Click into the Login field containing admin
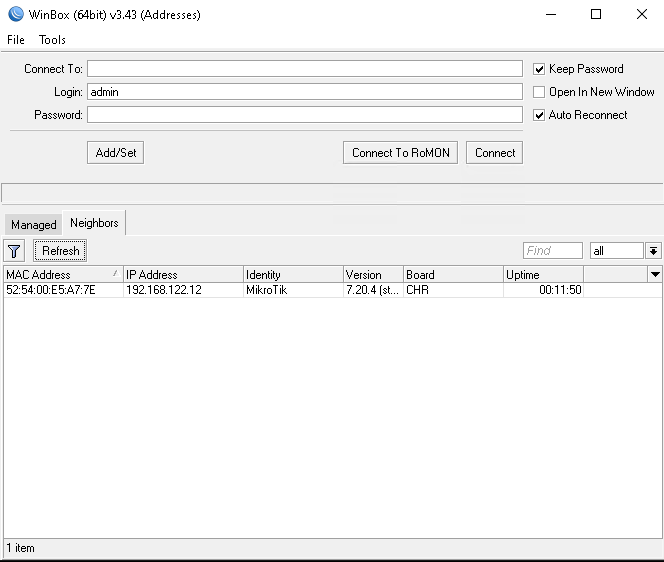This screenshot has height=562, width=664. coord(305,92)
